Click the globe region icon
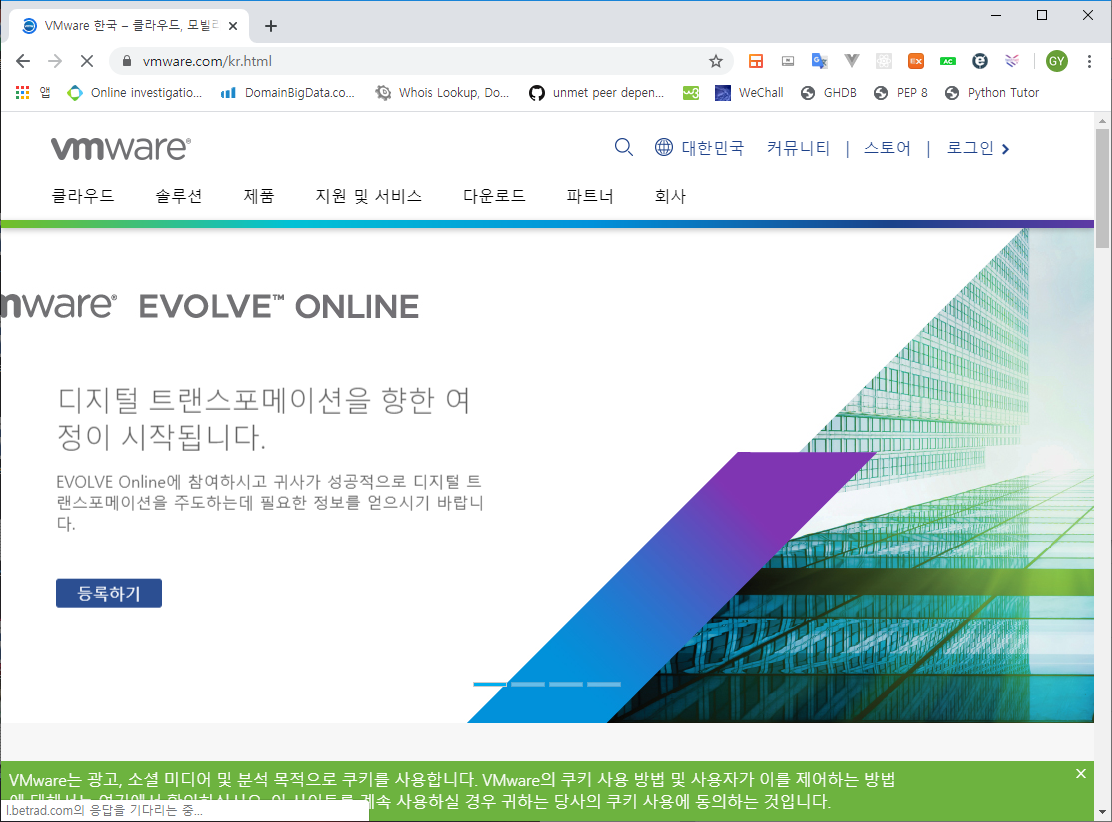 (x=664, y=147)
